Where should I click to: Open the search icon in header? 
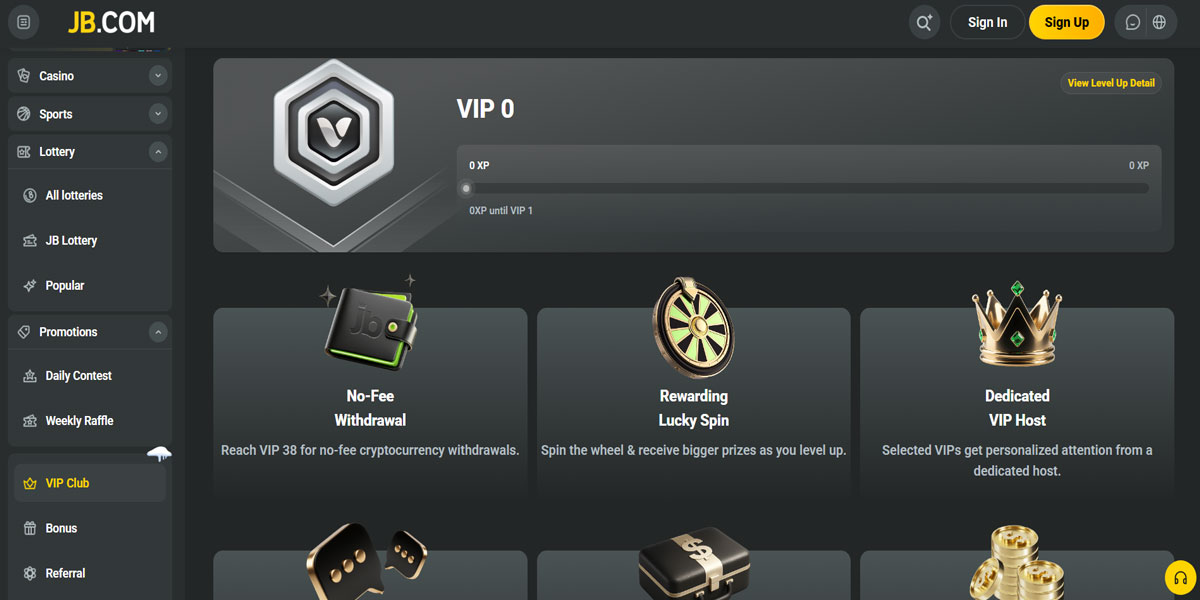point(924,23)
